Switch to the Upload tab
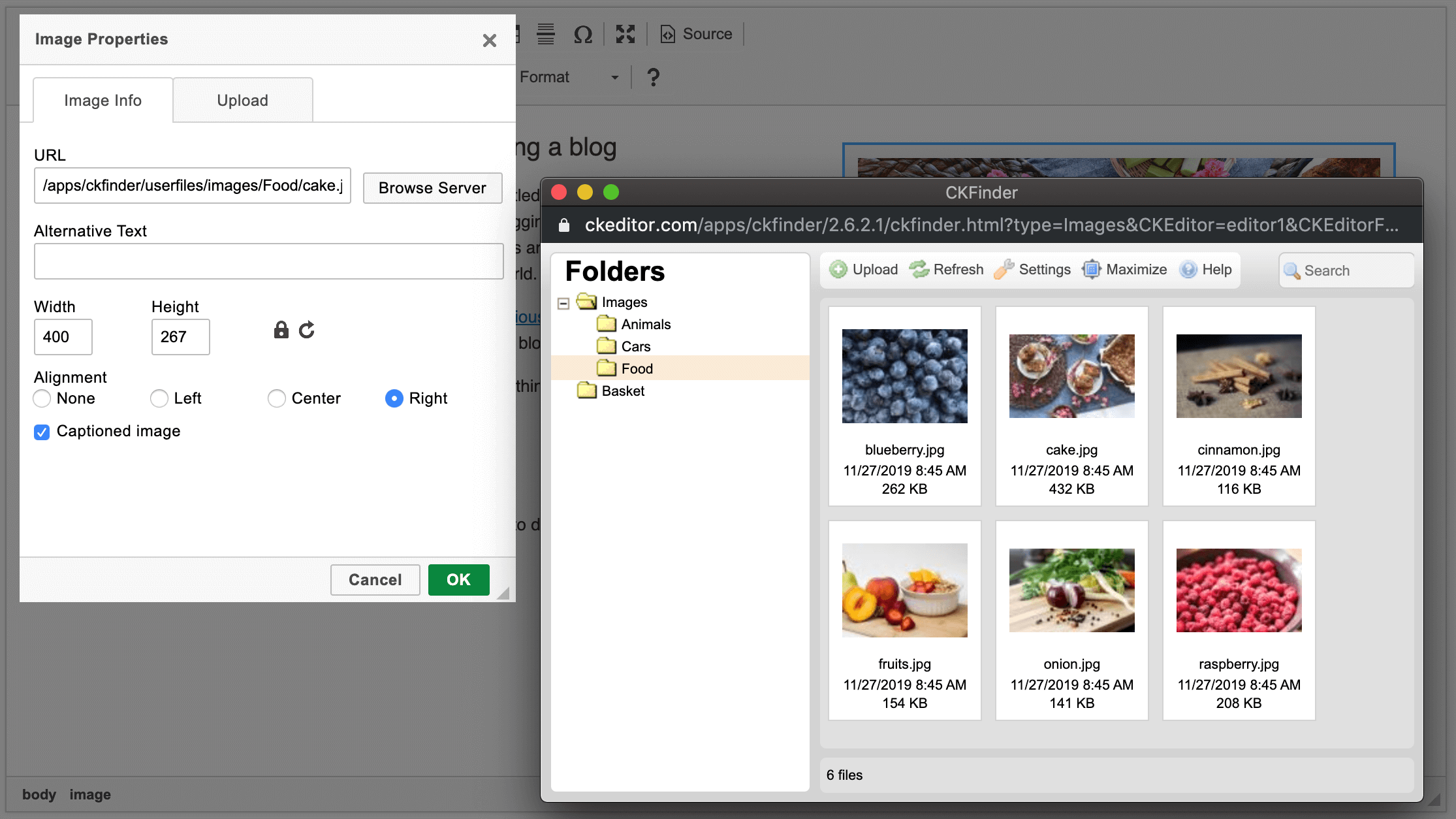Screen dimensions: 1456x819 coord(243,100)
